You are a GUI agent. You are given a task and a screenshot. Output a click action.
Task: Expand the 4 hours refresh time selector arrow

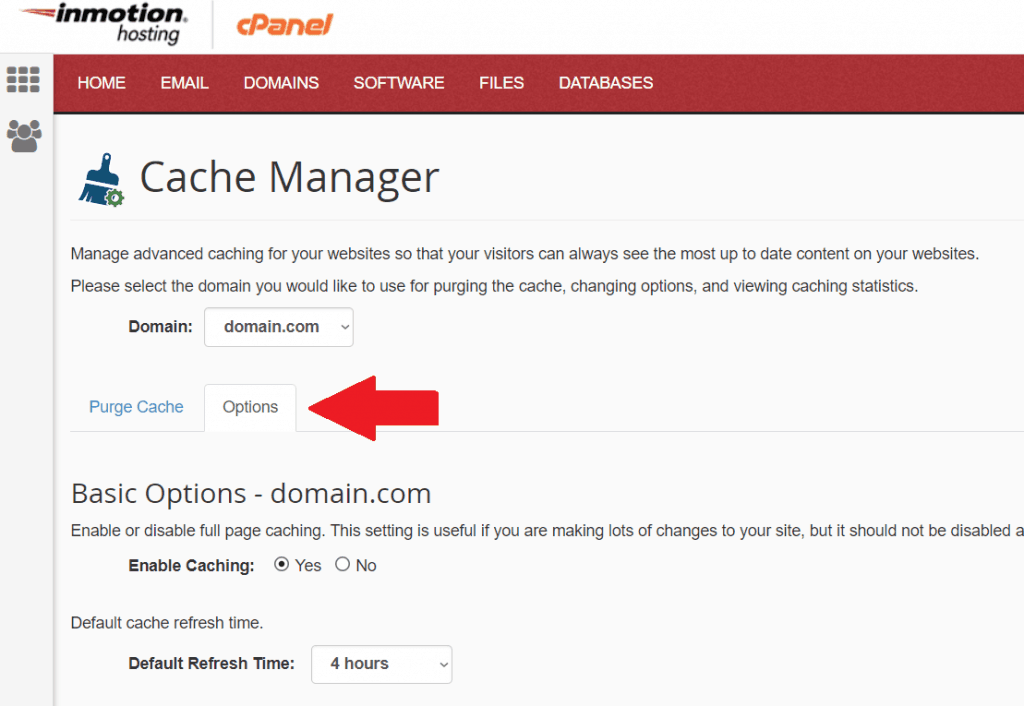[x=443, y=664]
